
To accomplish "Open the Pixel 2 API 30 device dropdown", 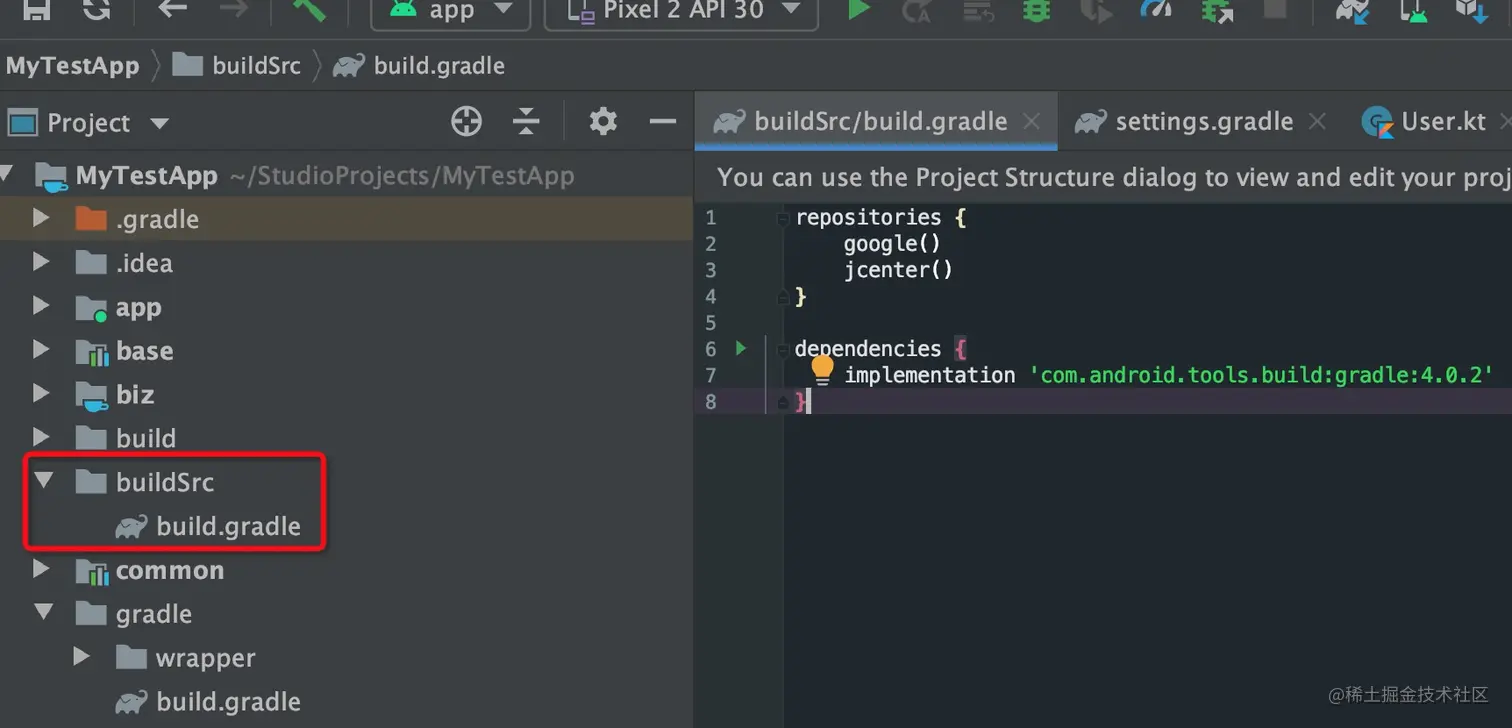I will tap(681, 10).
